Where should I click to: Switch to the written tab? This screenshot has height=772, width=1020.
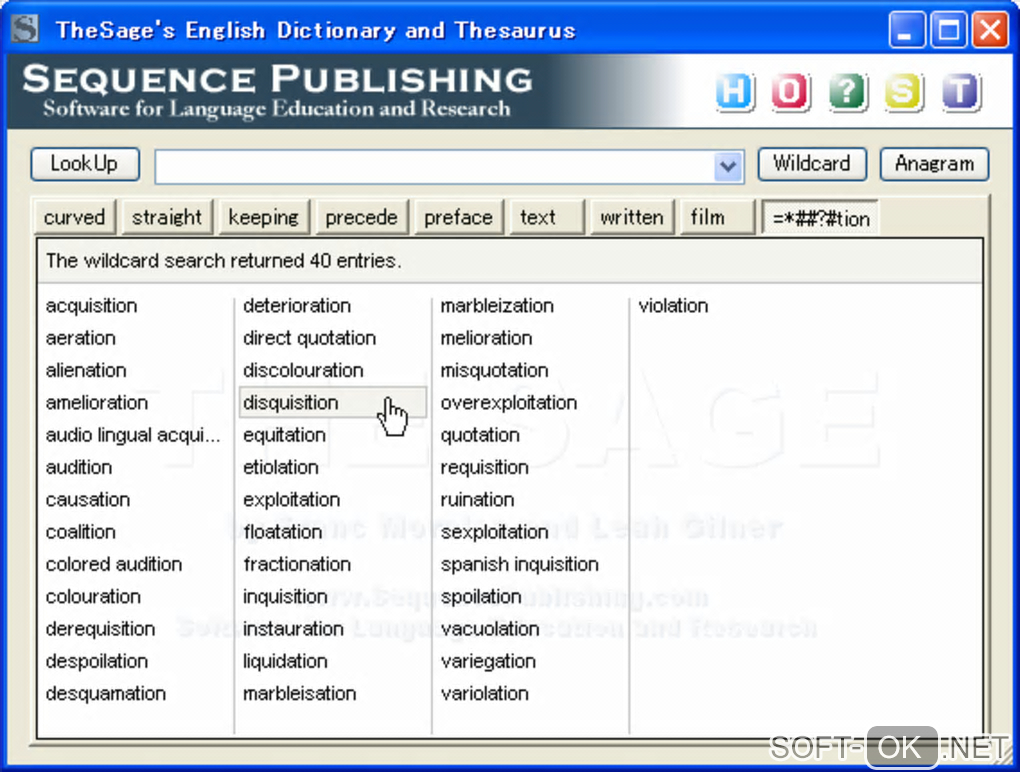click(x=632, y=217)
